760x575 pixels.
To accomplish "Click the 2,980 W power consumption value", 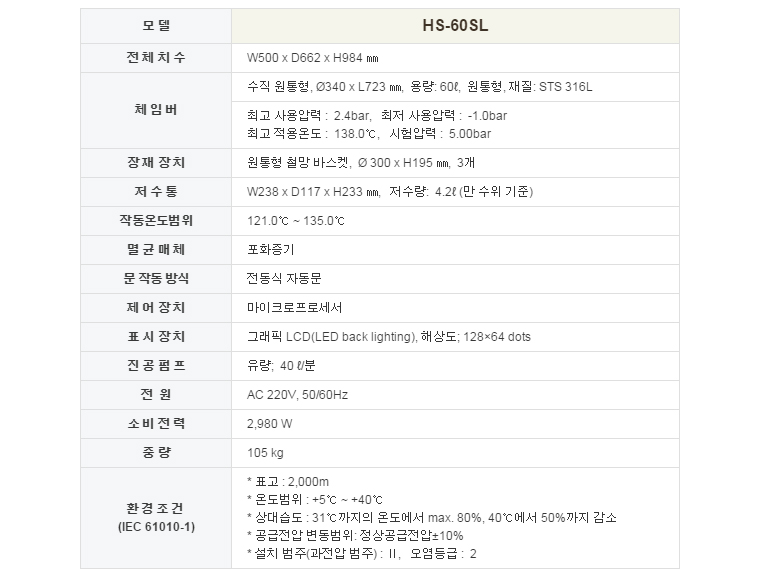I will 269,424.
